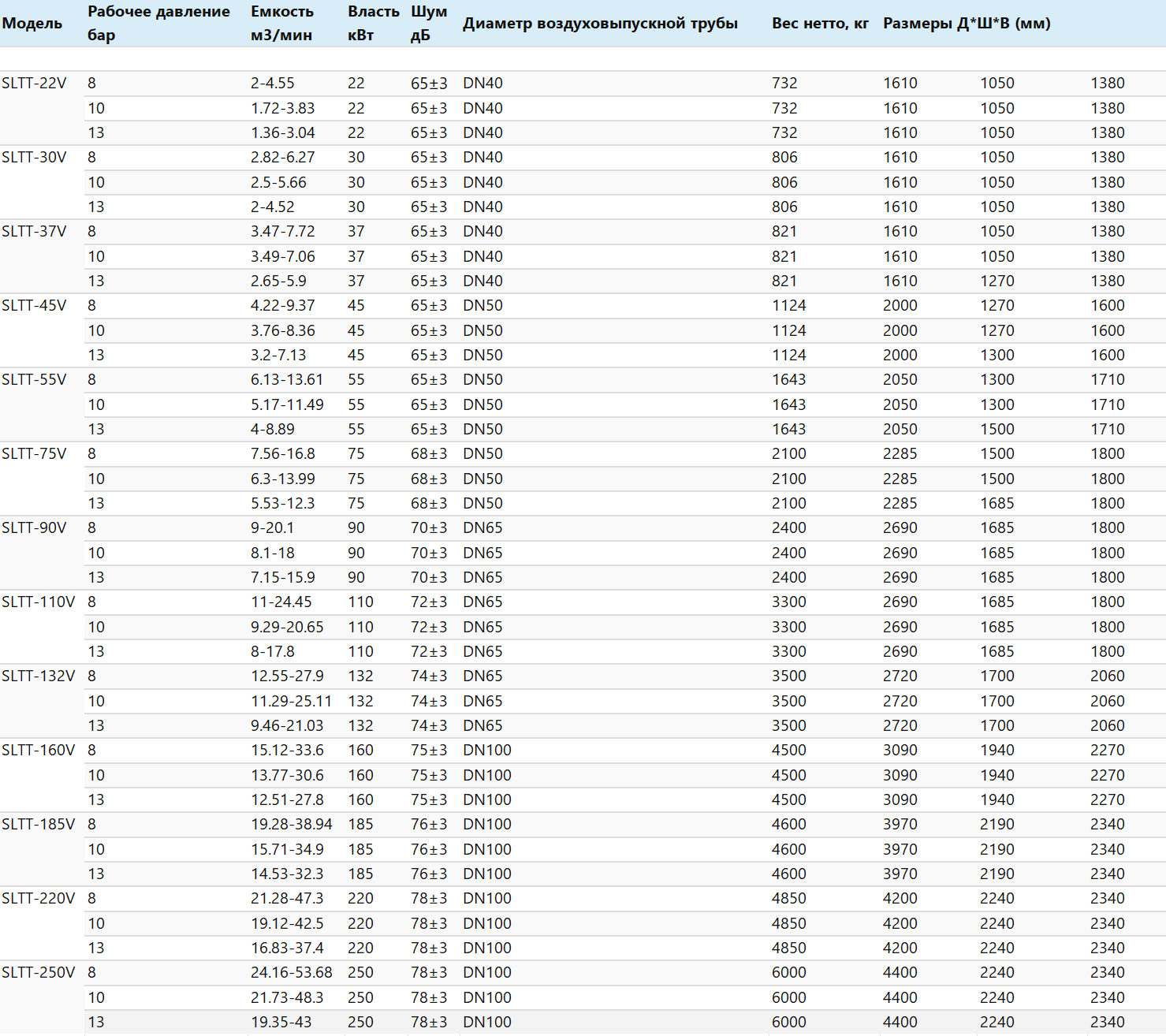Select the capacity cell 2-4.55
Image resolution: width=1166 pixels, height=1036 pixels.
(x=272, y=84)
